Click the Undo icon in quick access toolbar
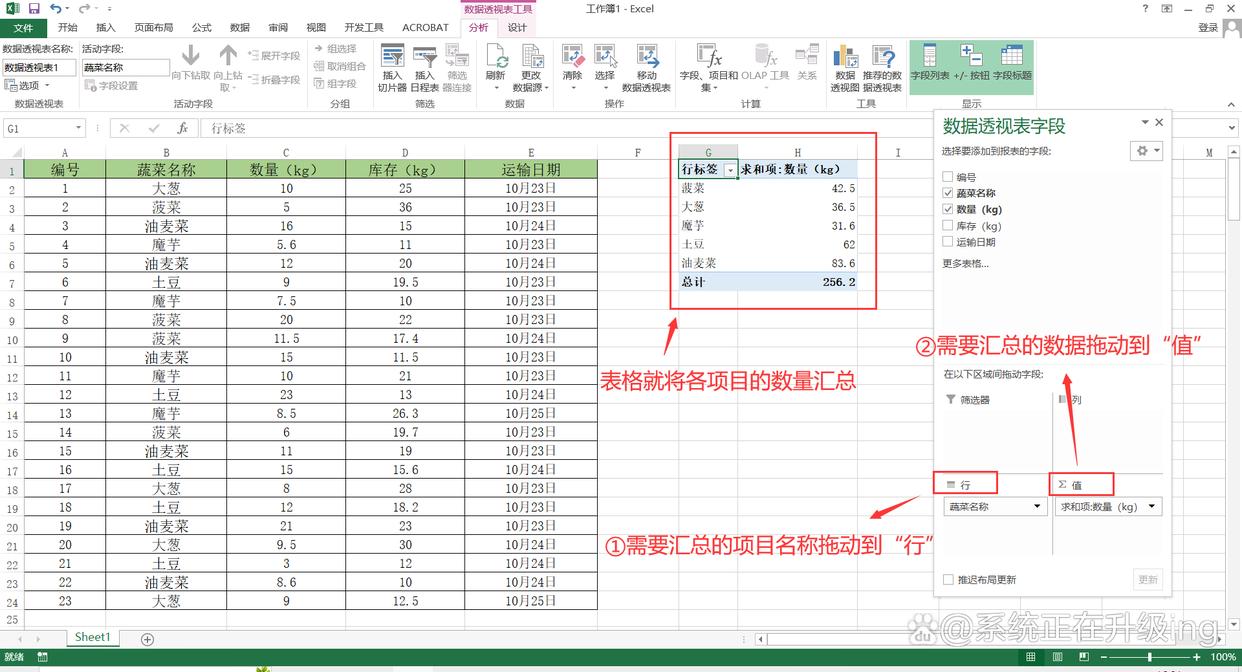 click(56, 9)
